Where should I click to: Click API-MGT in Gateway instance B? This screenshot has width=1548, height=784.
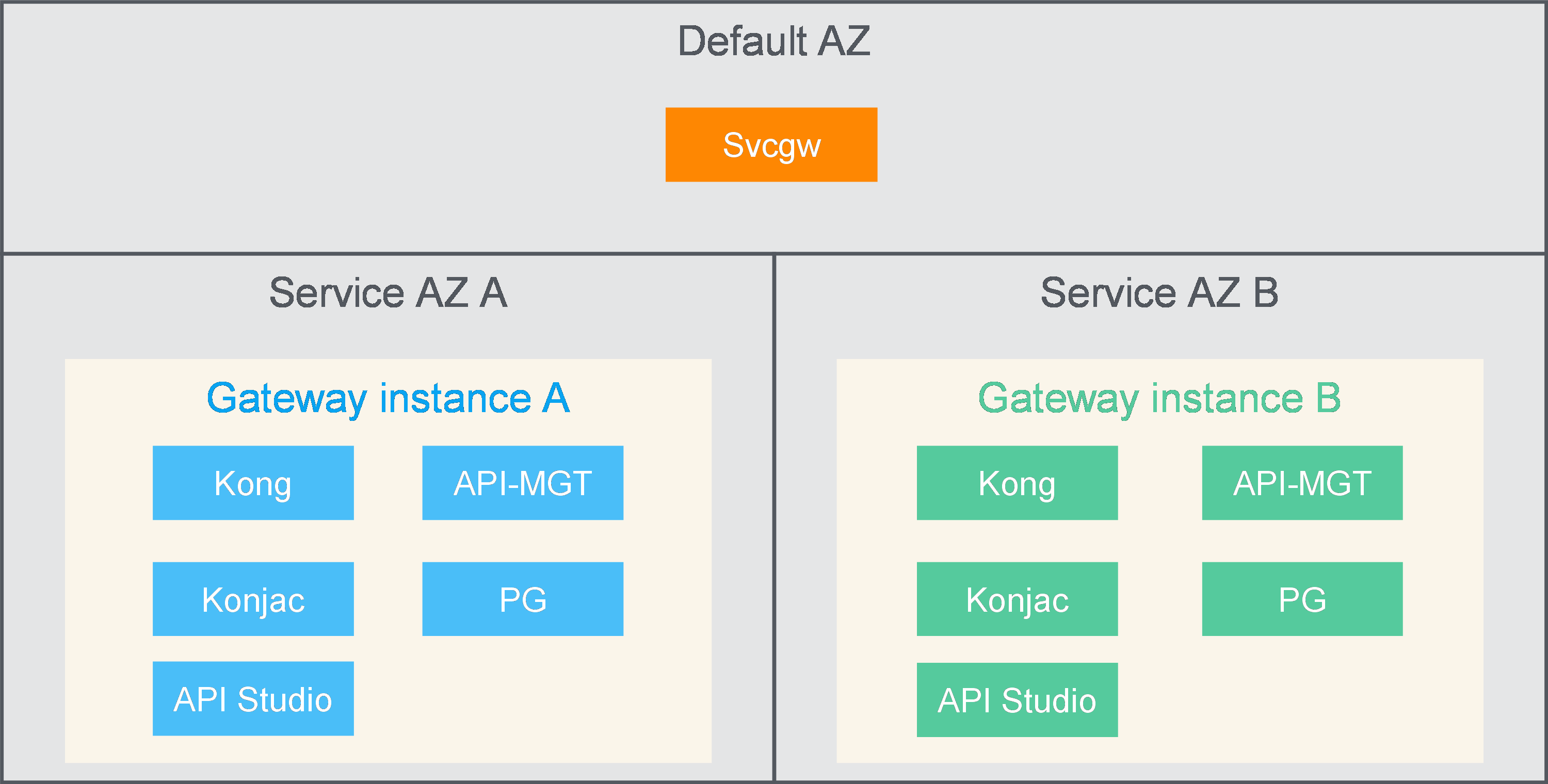1302,483
